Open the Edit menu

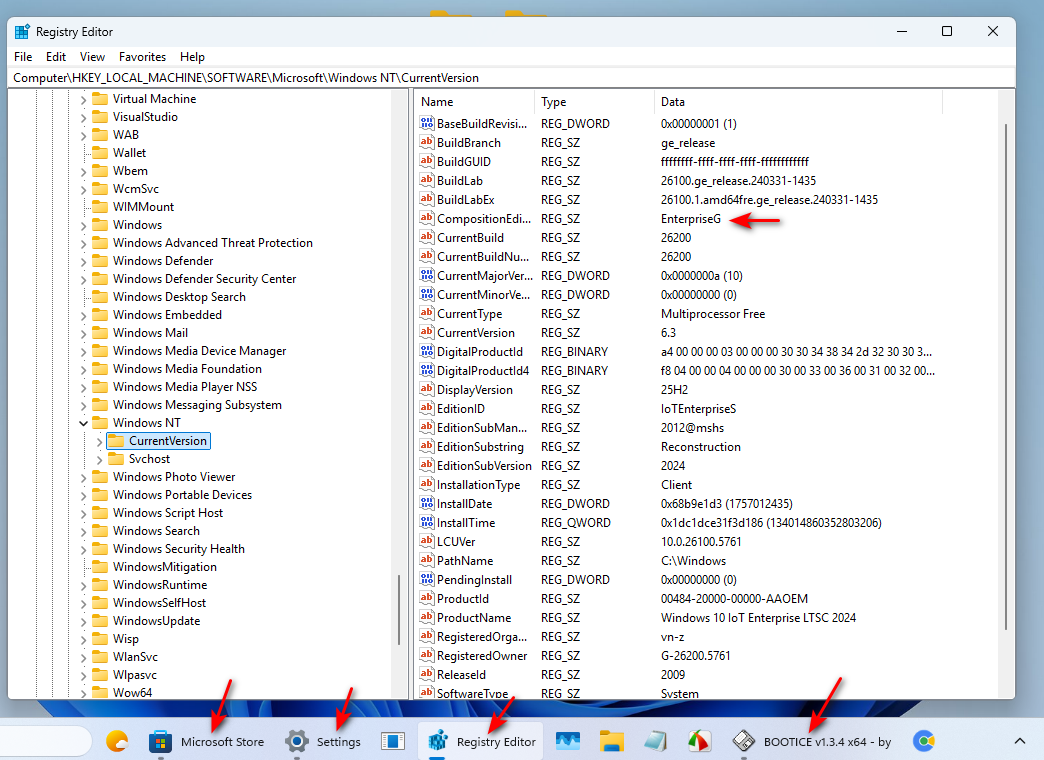point(55,57)
